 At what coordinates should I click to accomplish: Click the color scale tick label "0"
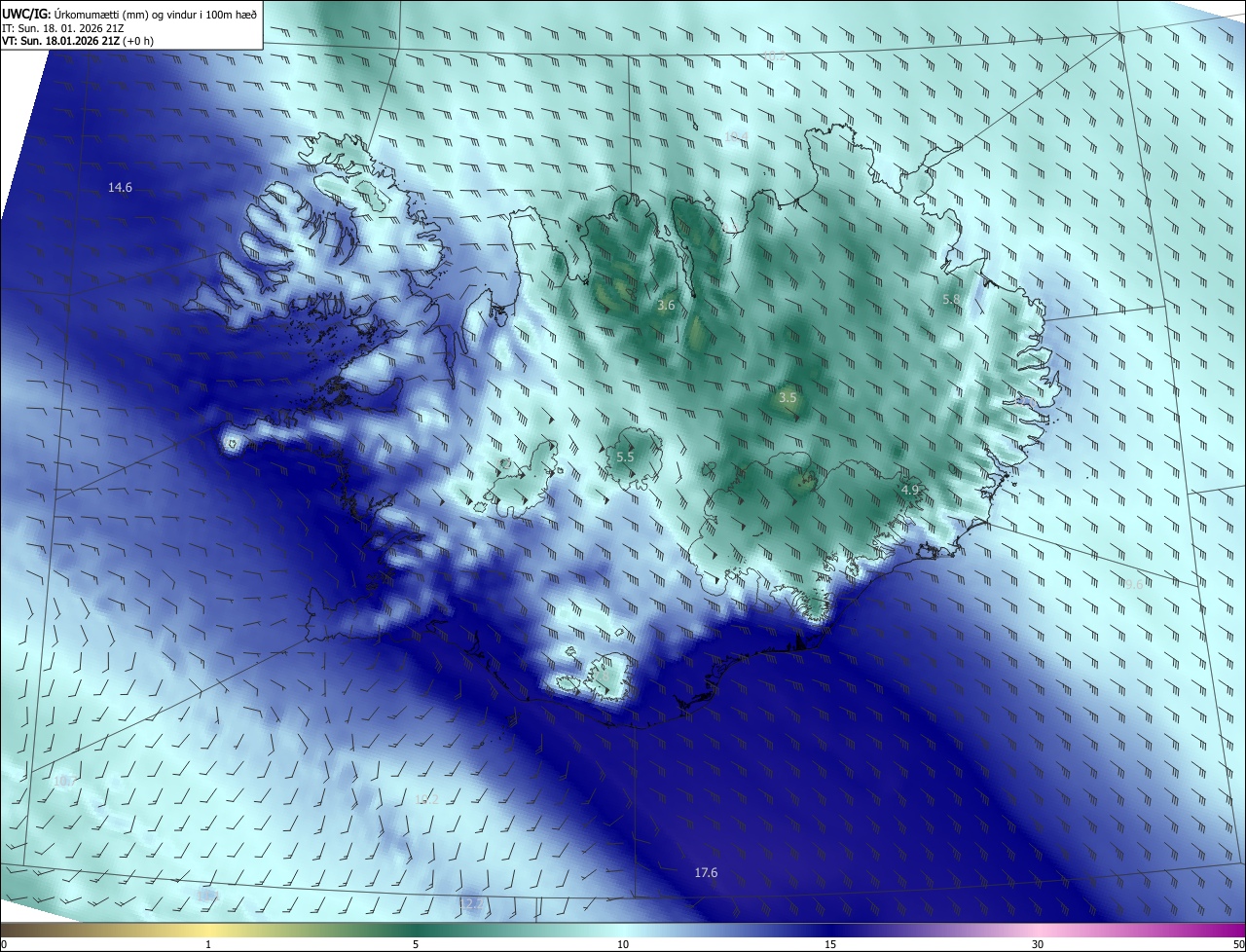click(x=4, y=944)
